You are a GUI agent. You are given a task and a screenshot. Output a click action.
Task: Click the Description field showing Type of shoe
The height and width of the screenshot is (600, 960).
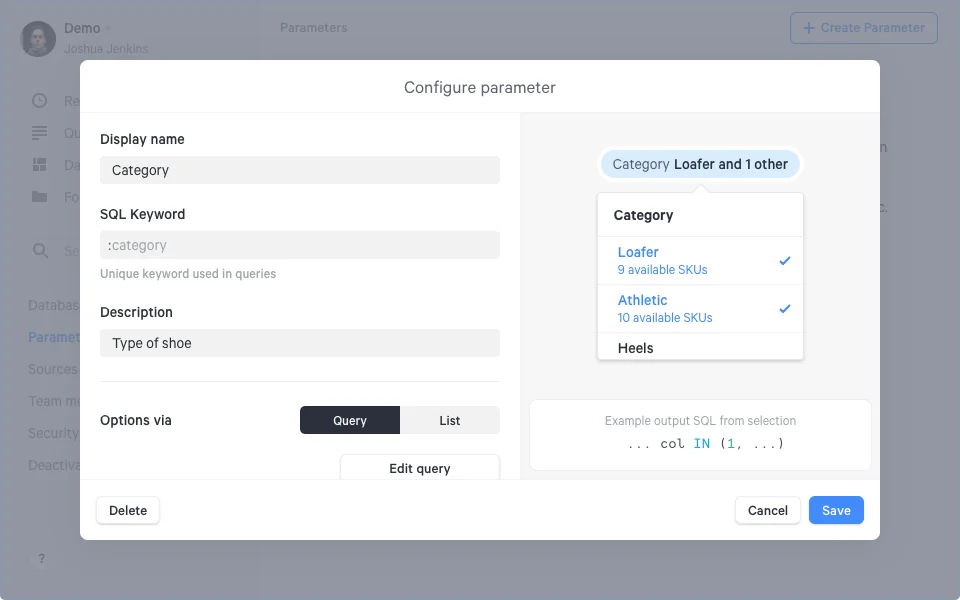click(x=299, y=343)
